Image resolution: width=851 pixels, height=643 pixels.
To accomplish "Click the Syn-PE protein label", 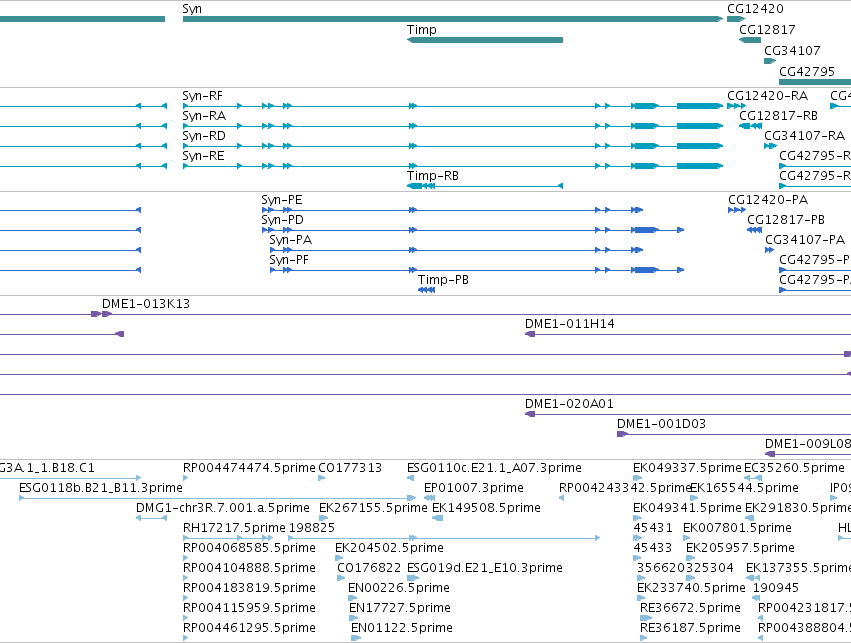I will (282, 200).
